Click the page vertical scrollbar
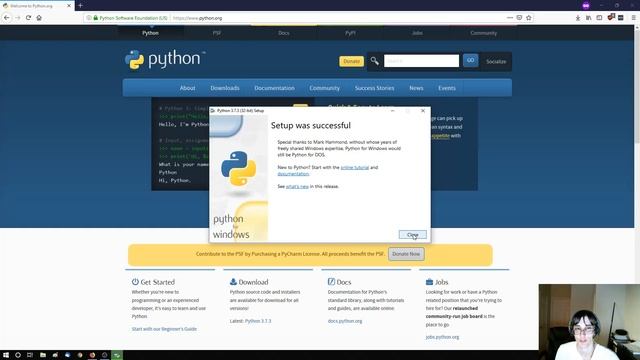Viewport: 640px width, 360px height. (x=637, y=188)
